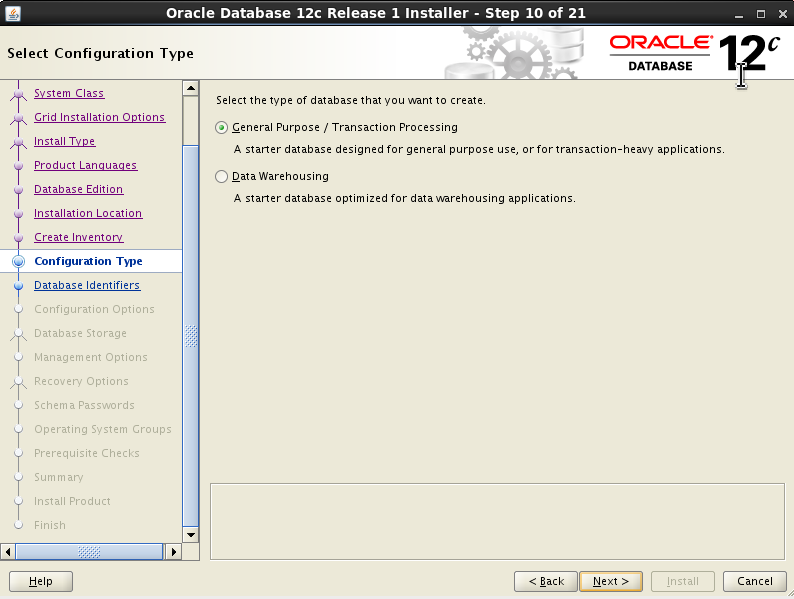Go to Database Identifiers step
794x599 pixels.
(x=87, y=285)
